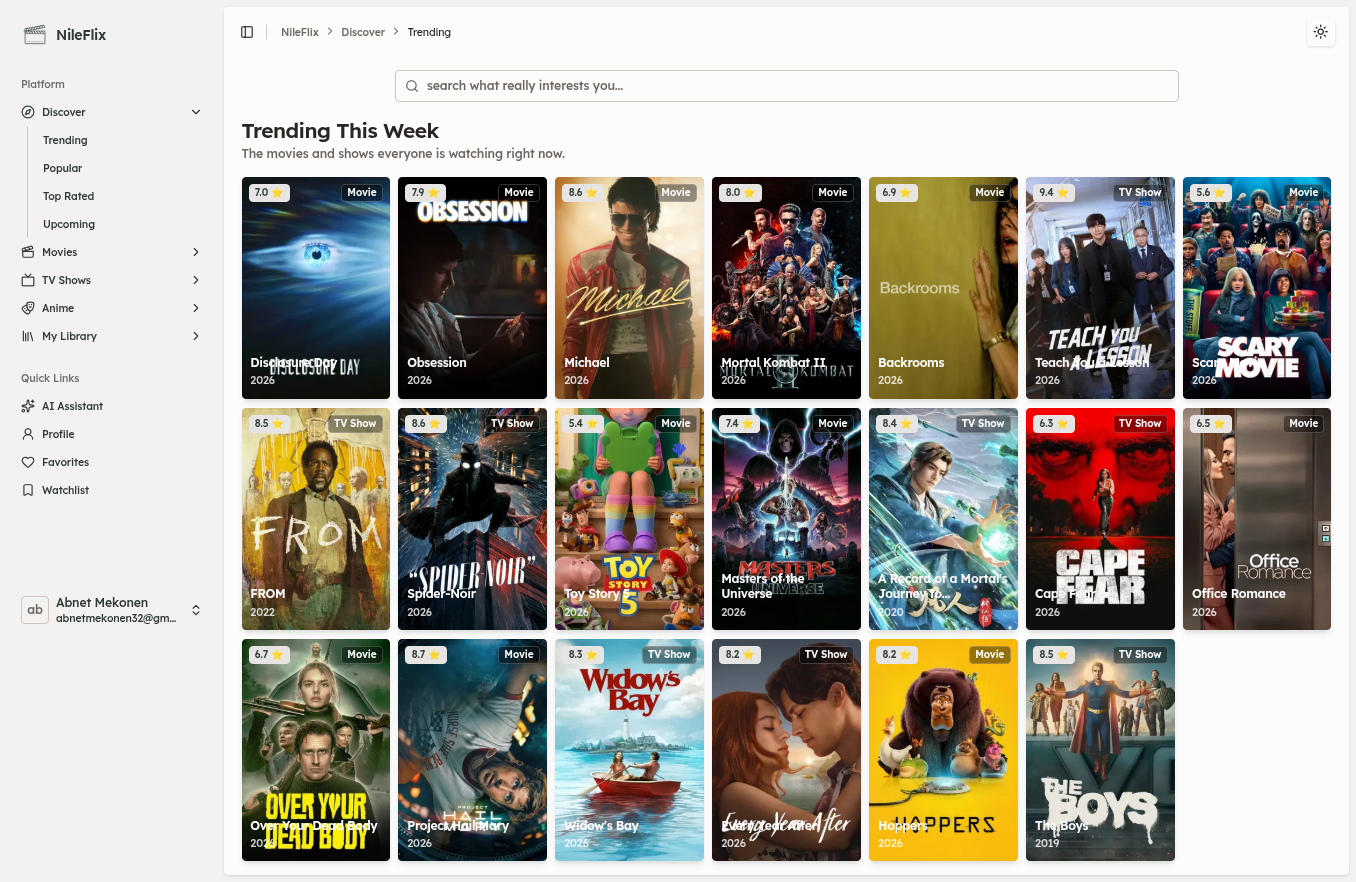Open A Record of a Mortal's Journey card

click(x=943, y=519)
